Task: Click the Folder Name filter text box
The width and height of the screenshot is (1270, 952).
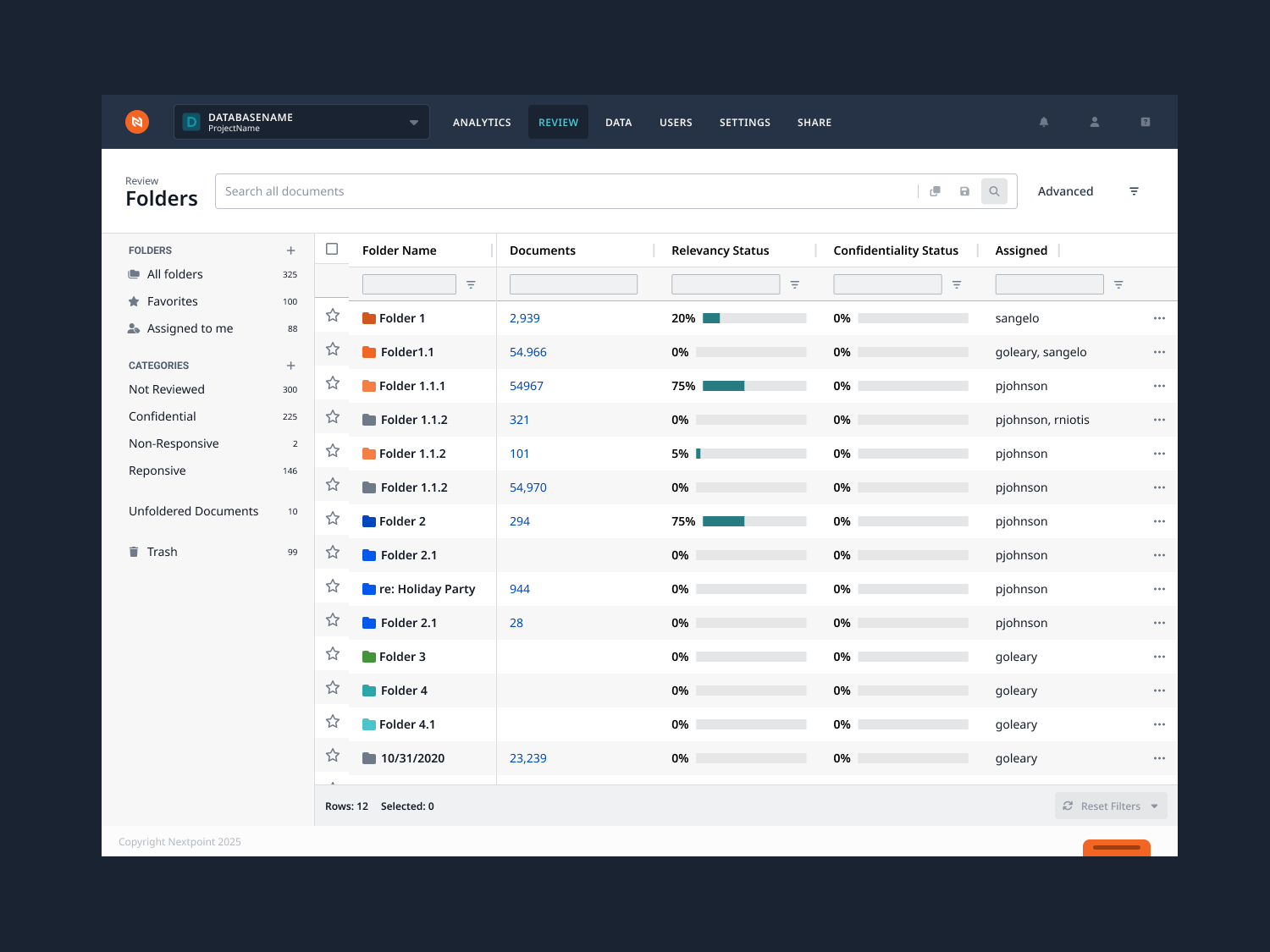Action: (x=409, y=284)
